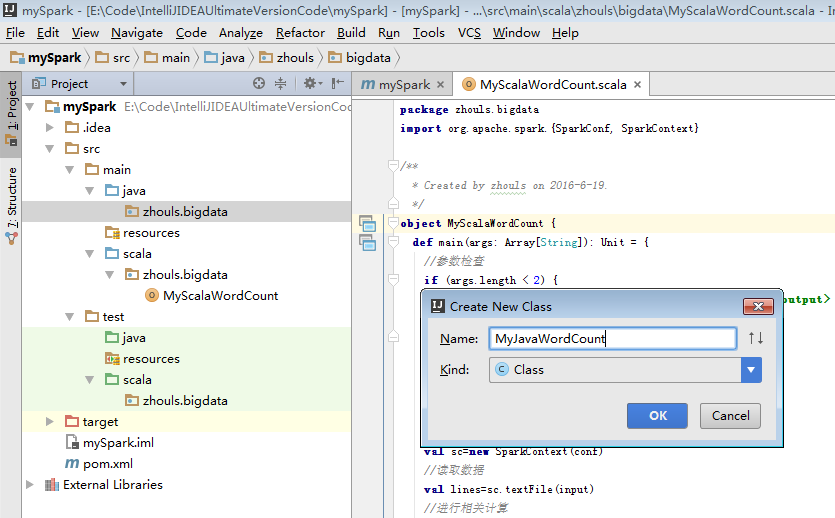The image size is (835, 518).
Task: Select zhouls.bigdata under main java
Action: [x=186, y=212]
